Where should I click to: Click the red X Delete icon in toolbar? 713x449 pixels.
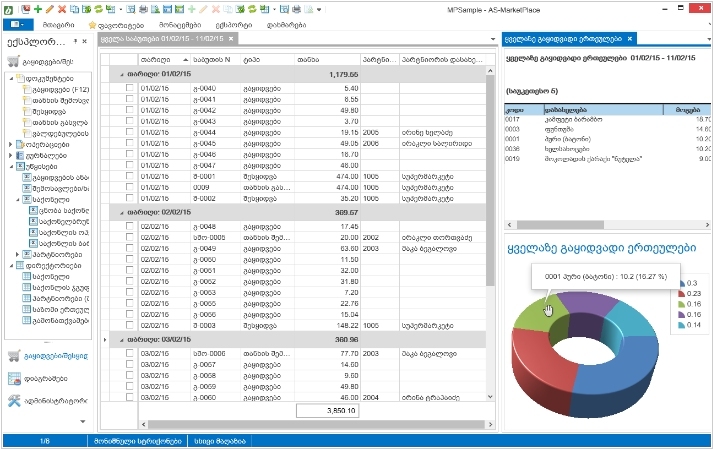click(x=63, y=8)
